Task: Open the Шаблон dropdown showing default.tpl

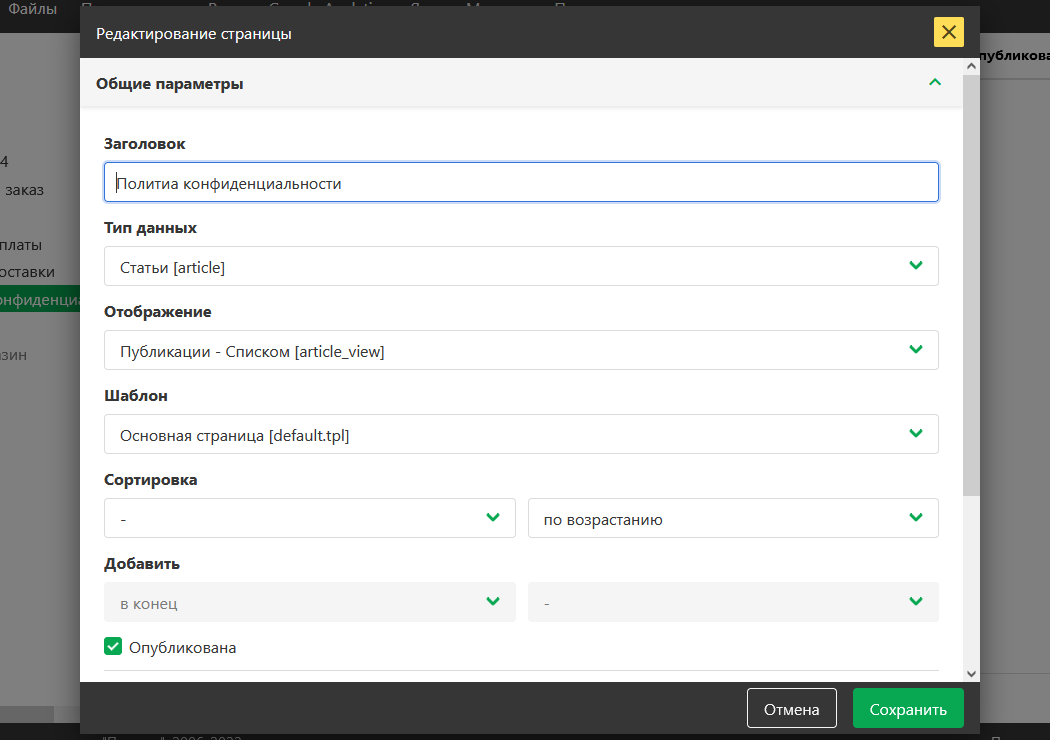Action: pos(520,435)
